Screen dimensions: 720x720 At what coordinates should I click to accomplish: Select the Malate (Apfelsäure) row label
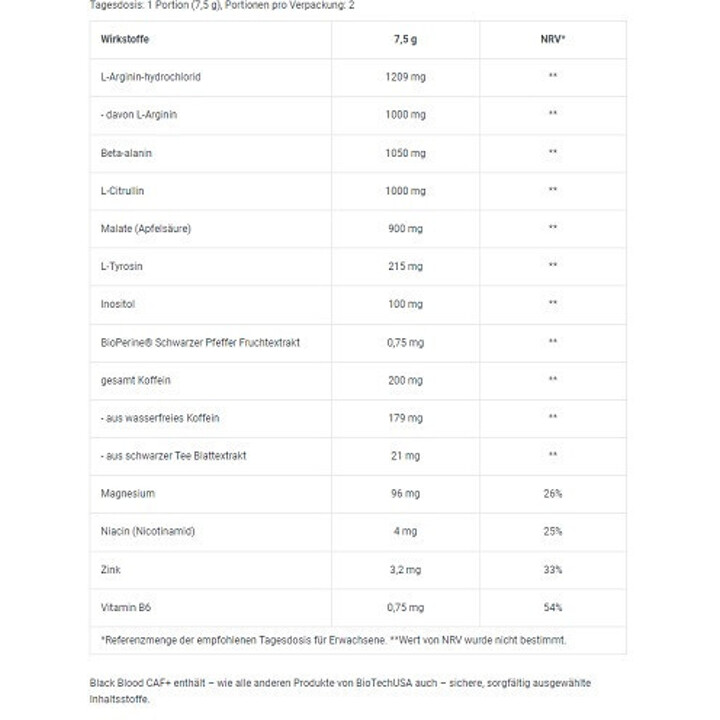pos(146,229)
